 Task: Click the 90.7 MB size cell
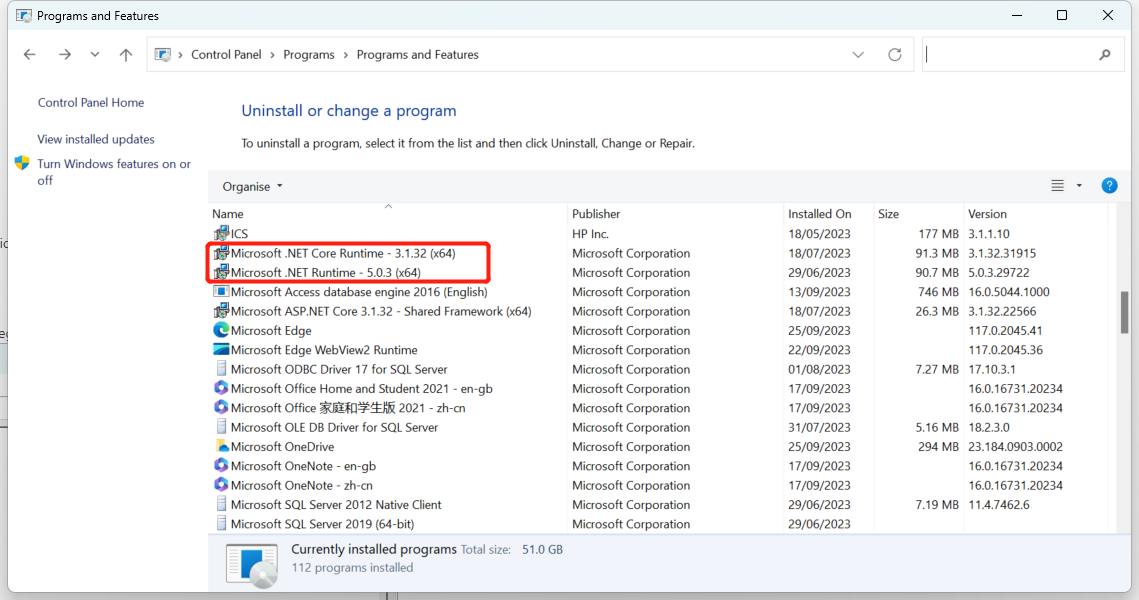(937, 272)
